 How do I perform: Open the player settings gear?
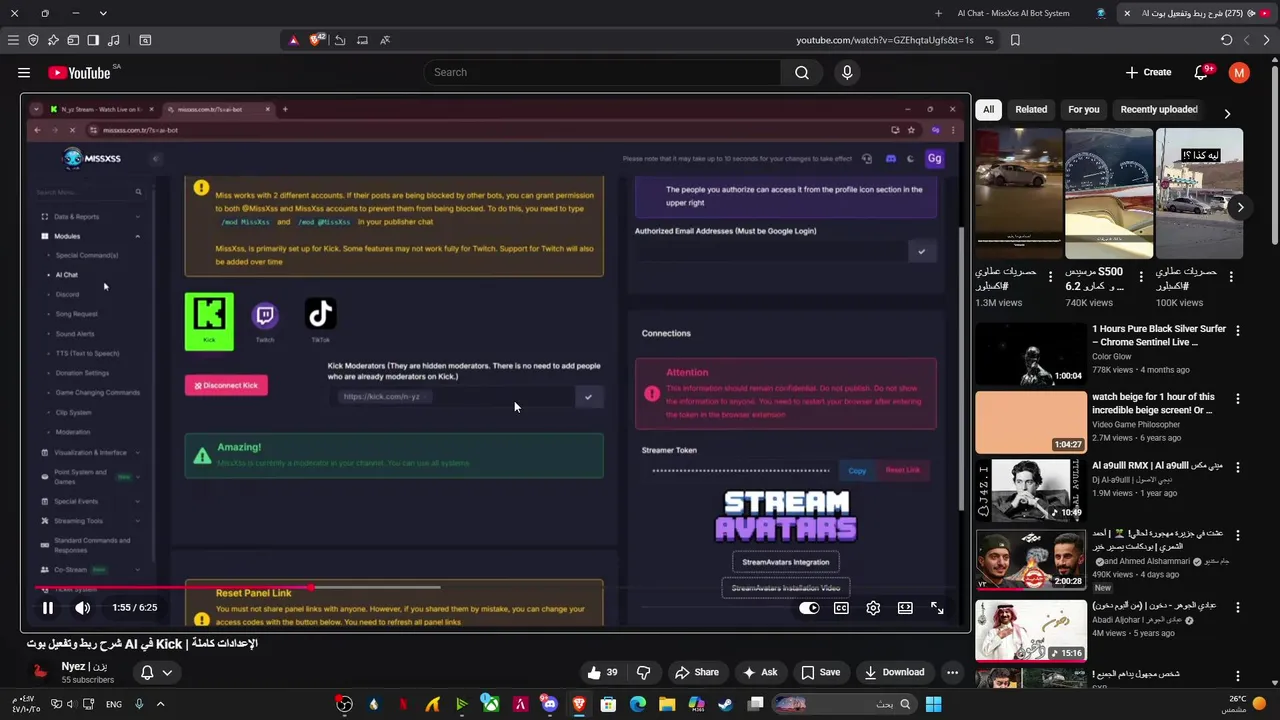click(x=873, y=607)
